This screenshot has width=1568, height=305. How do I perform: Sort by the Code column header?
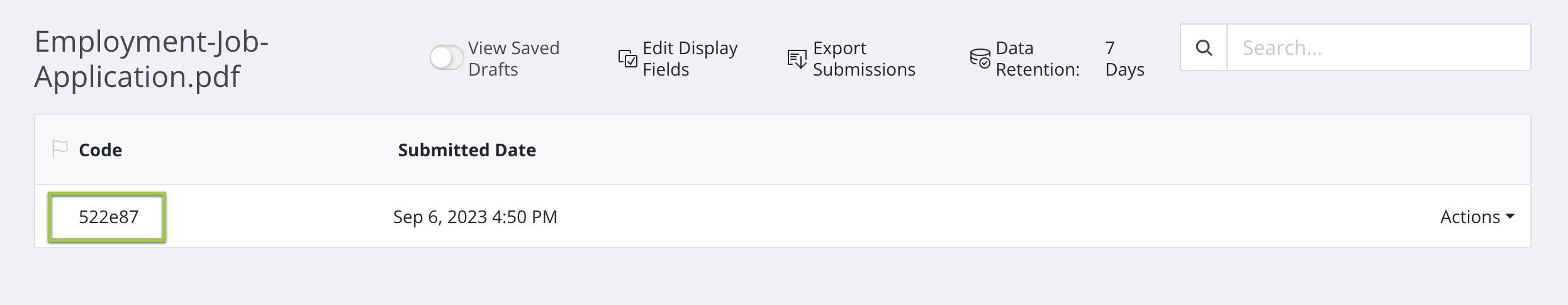[x=101, y=150]
